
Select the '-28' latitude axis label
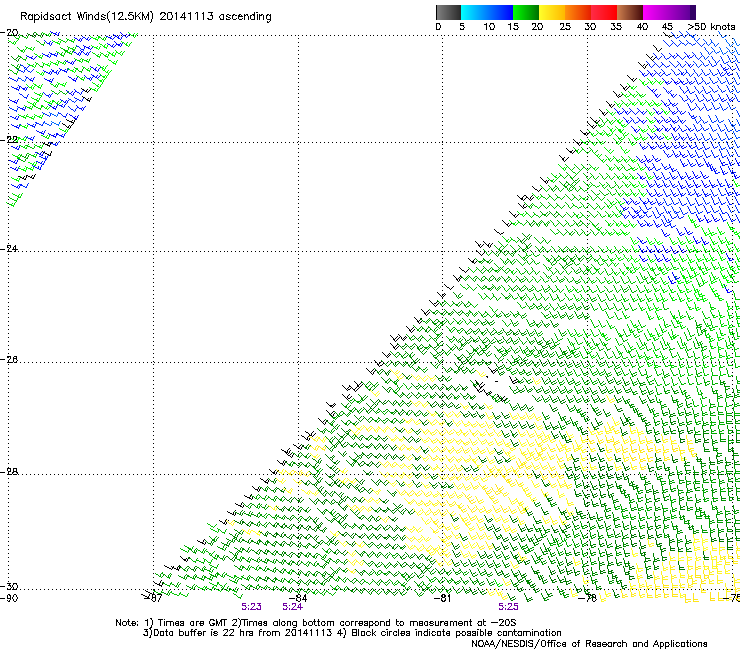coord(9,472)
